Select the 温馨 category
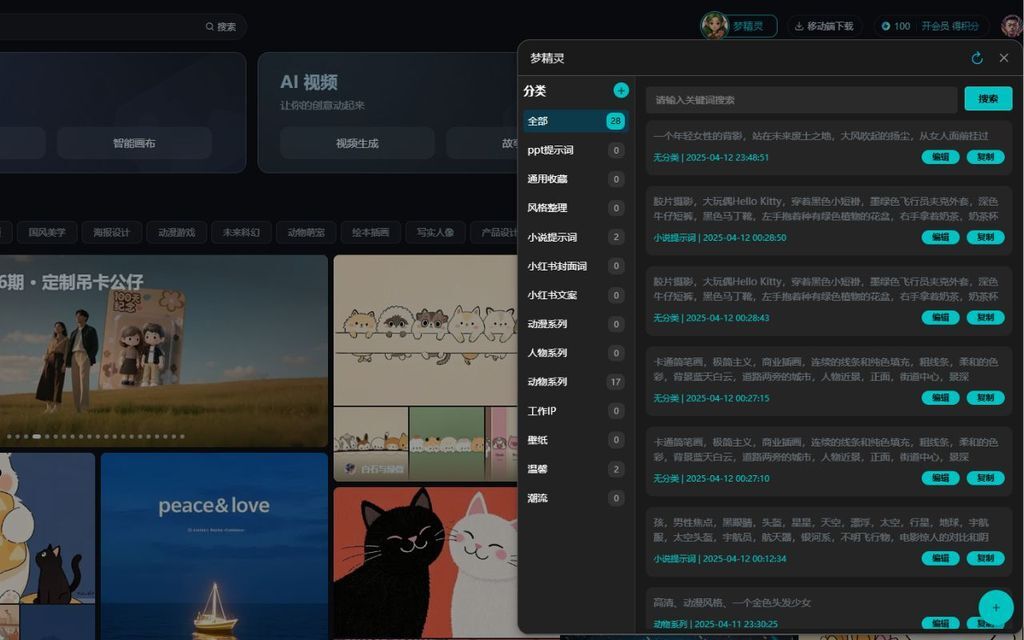1024x640 pixels. click(x=575, y=469)
